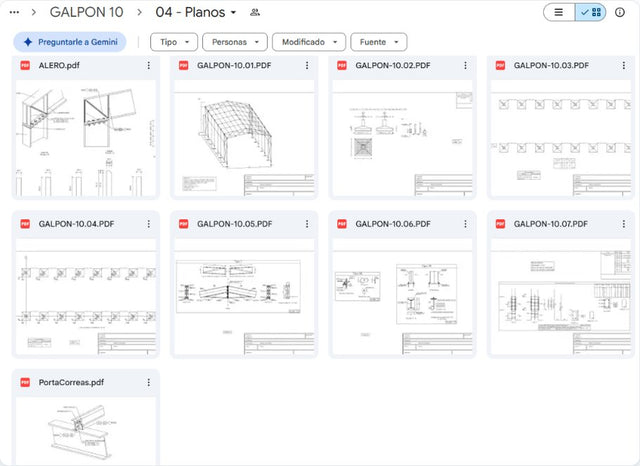This screenshot has height=466, width=640.
Task: Show folder details info icon
Action: pos(620,12)
